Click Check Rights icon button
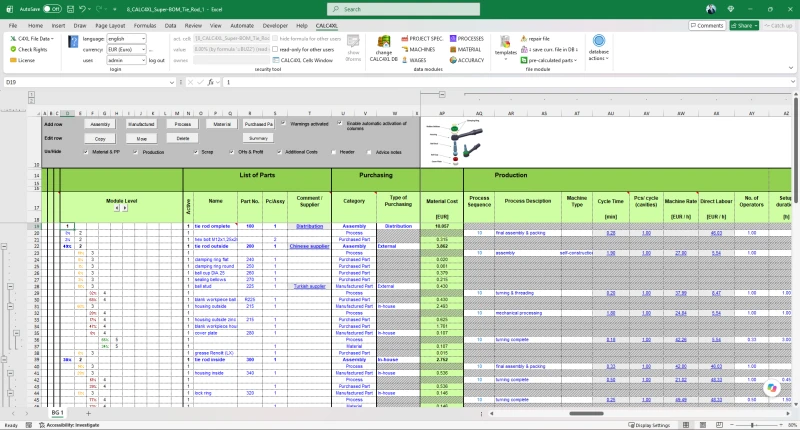This screenshot has width=800, height=430. [x=29, y=49]
